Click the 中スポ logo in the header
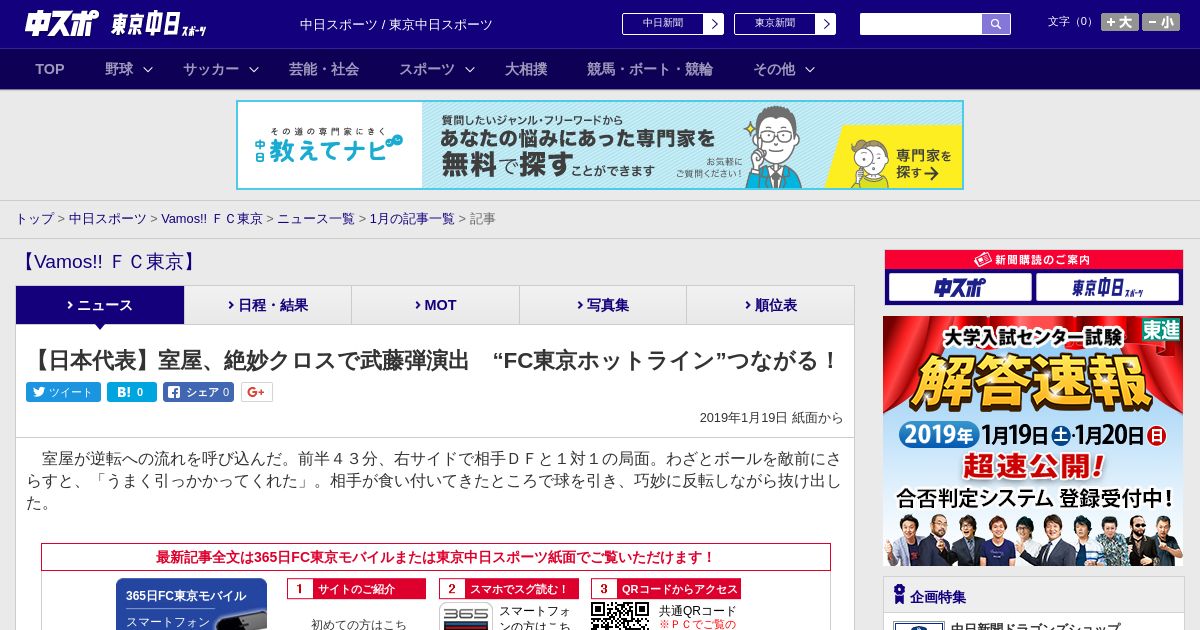The image size is (1200, 630). point(62,24)
